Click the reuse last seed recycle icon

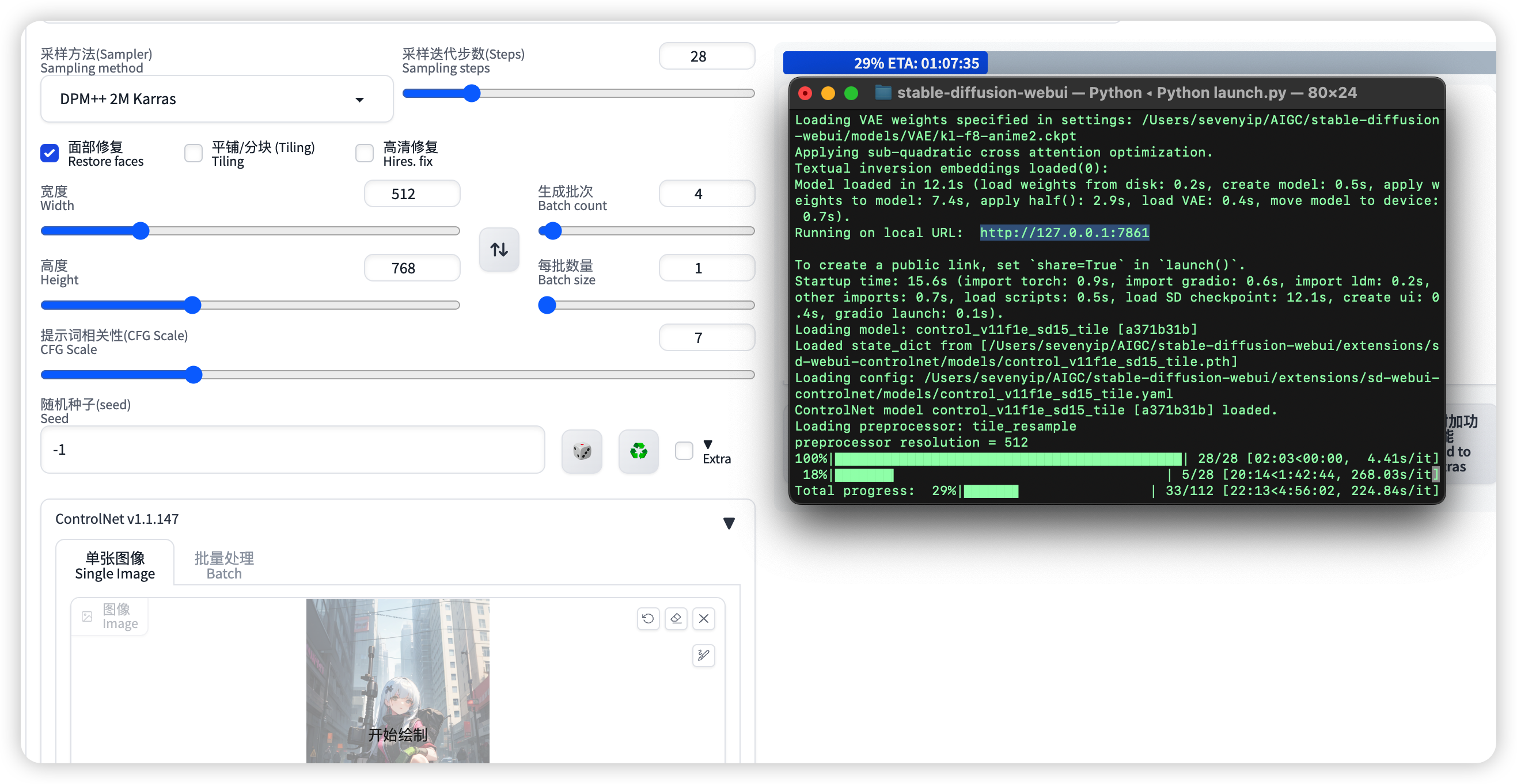(638, 451)
